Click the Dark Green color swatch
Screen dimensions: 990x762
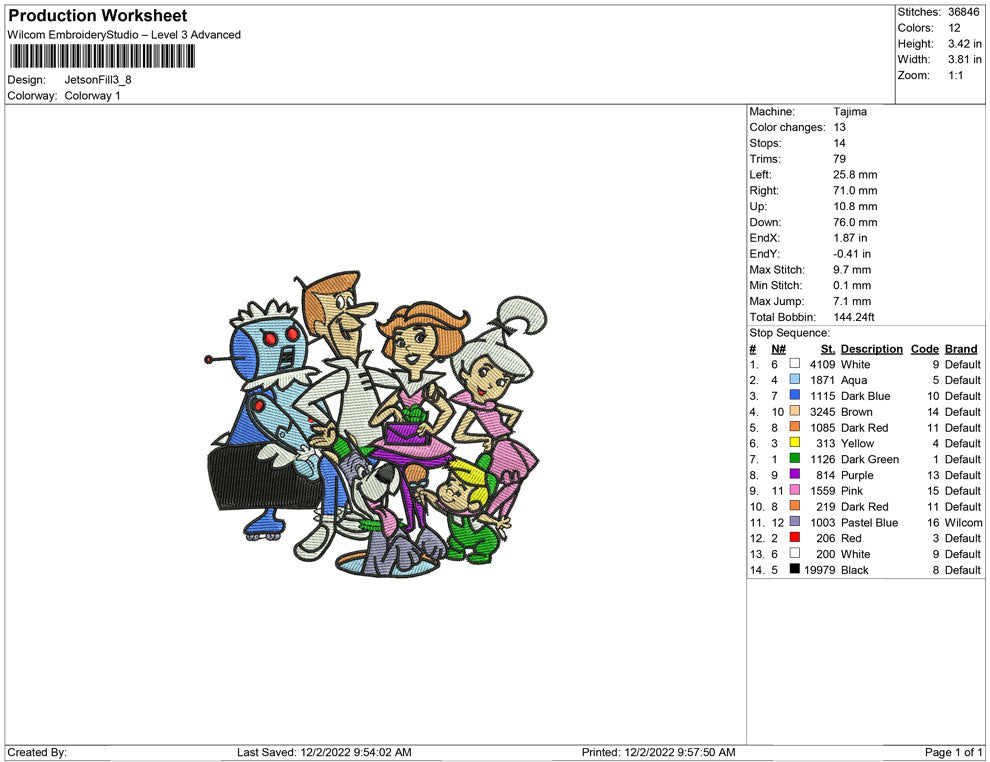pyautogui.click(x=794, y=458)
